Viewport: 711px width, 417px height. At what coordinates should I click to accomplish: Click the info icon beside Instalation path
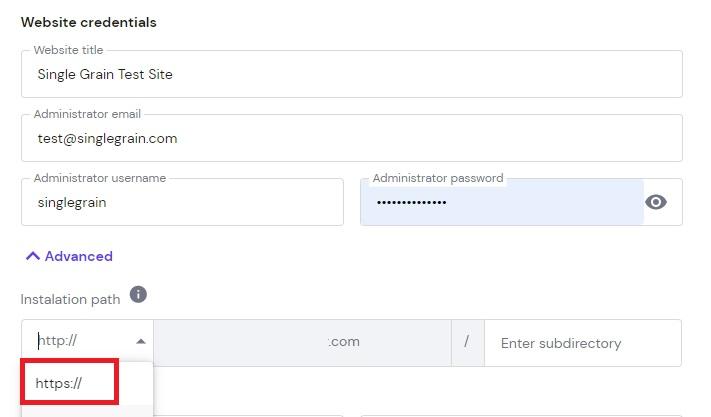138,295
